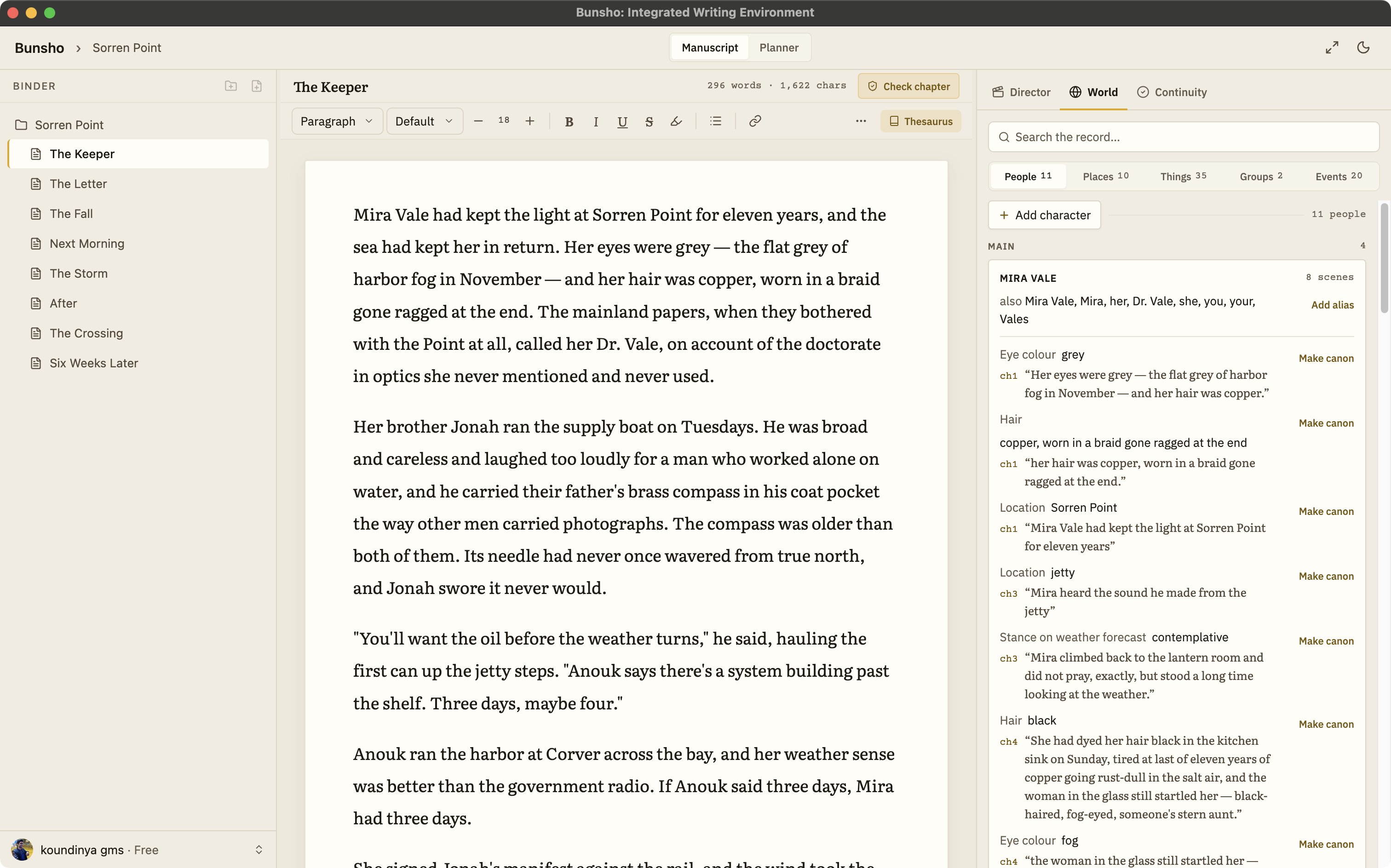
Task: Open The Keeper chapter in Binder
Action: (x=138, y=154)
